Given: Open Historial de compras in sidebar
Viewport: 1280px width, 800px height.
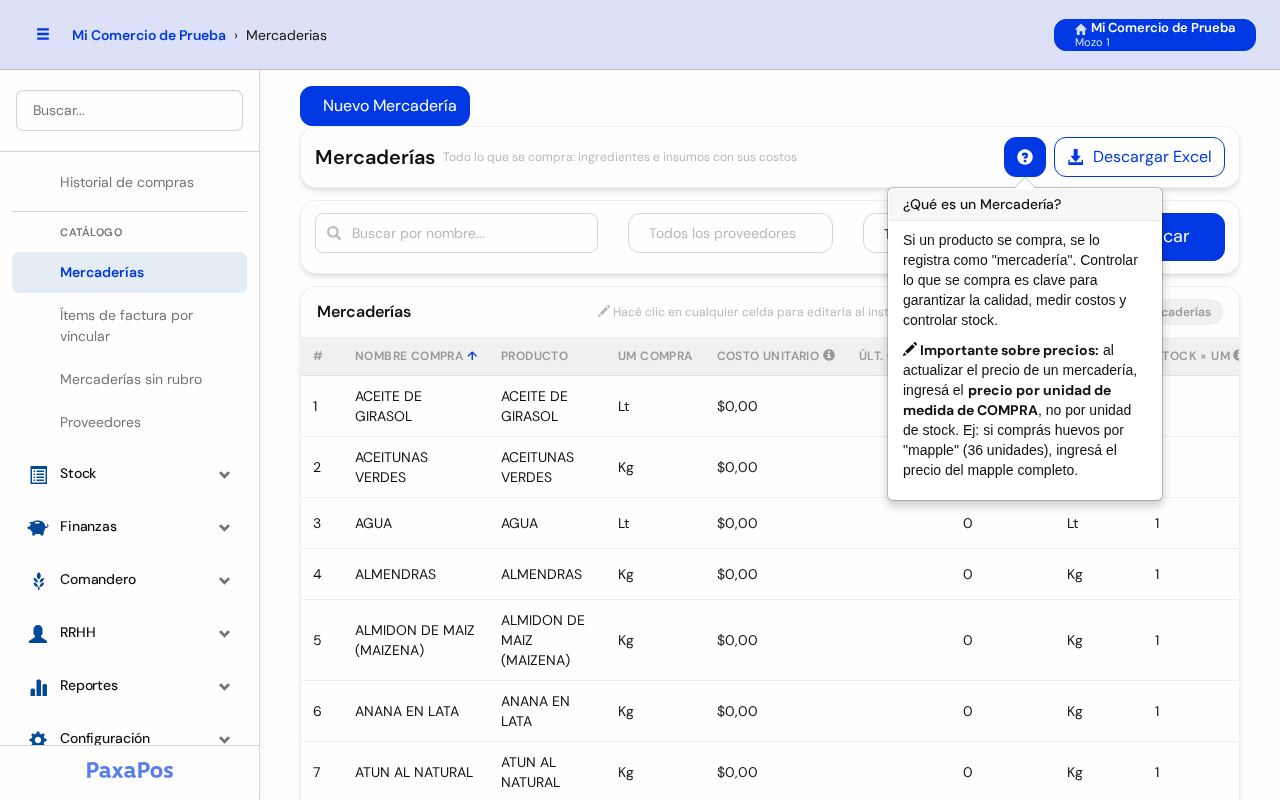Looking at the screenshot, I should pos(129,182).
